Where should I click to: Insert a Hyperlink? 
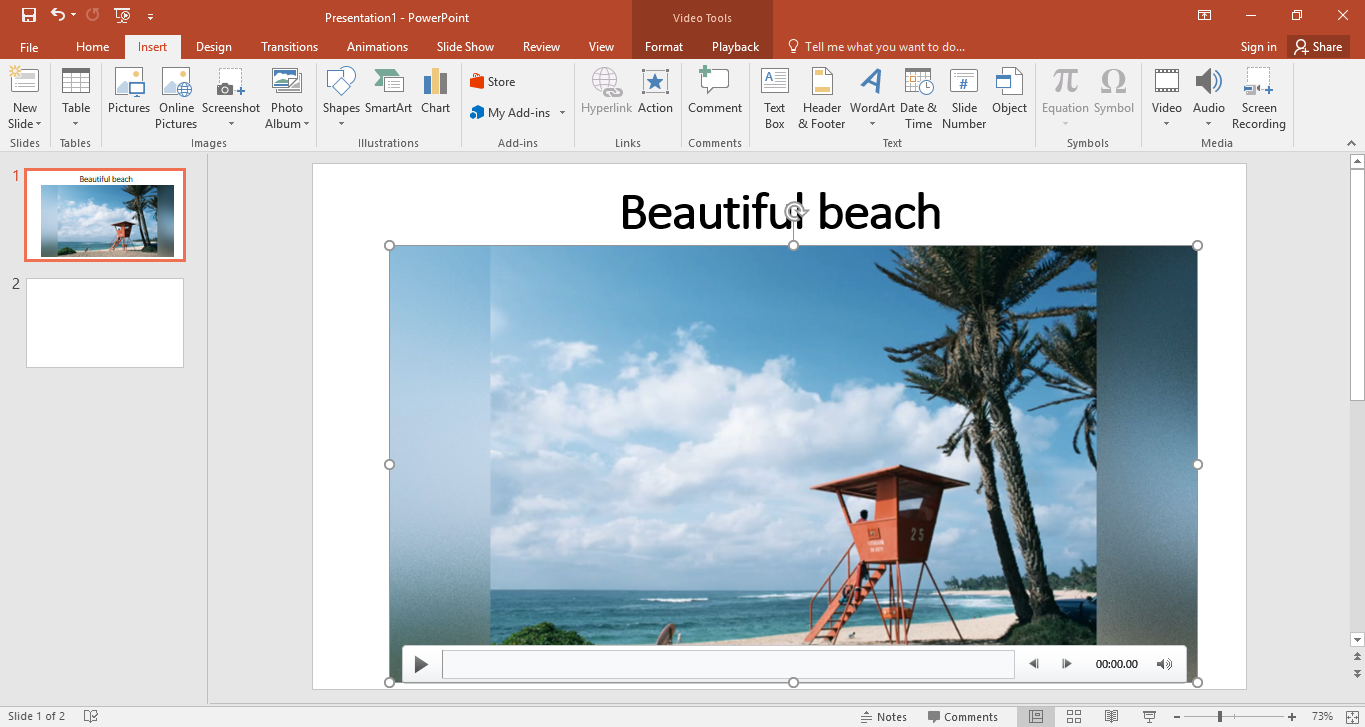pyautogui.click(x=606, y=97)
